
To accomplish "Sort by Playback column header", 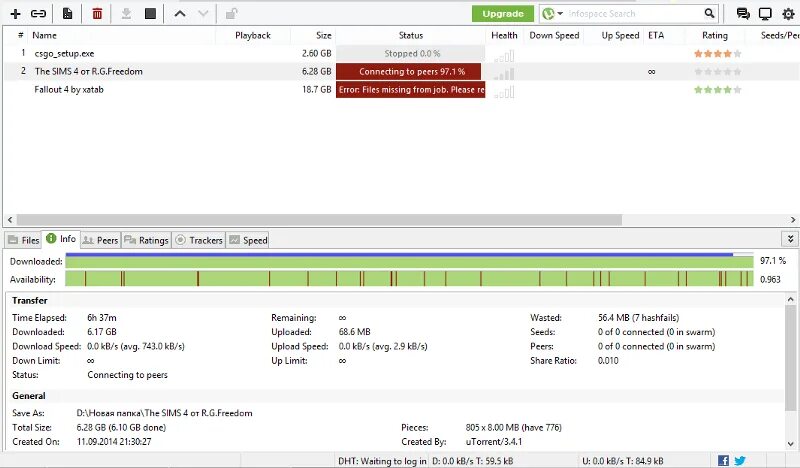I will click(253, 35).
